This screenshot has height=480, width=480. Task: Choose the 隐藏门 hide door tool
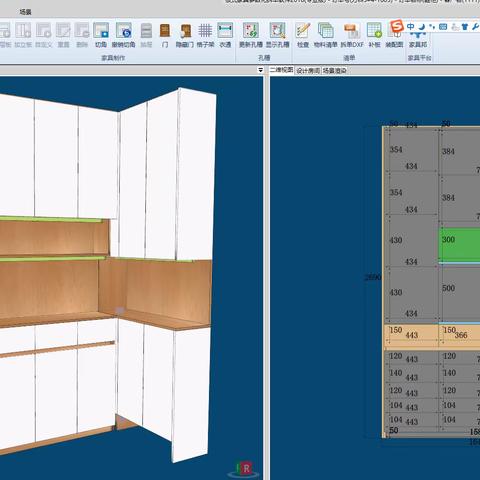pyautogui.click(x=185, y=35)
